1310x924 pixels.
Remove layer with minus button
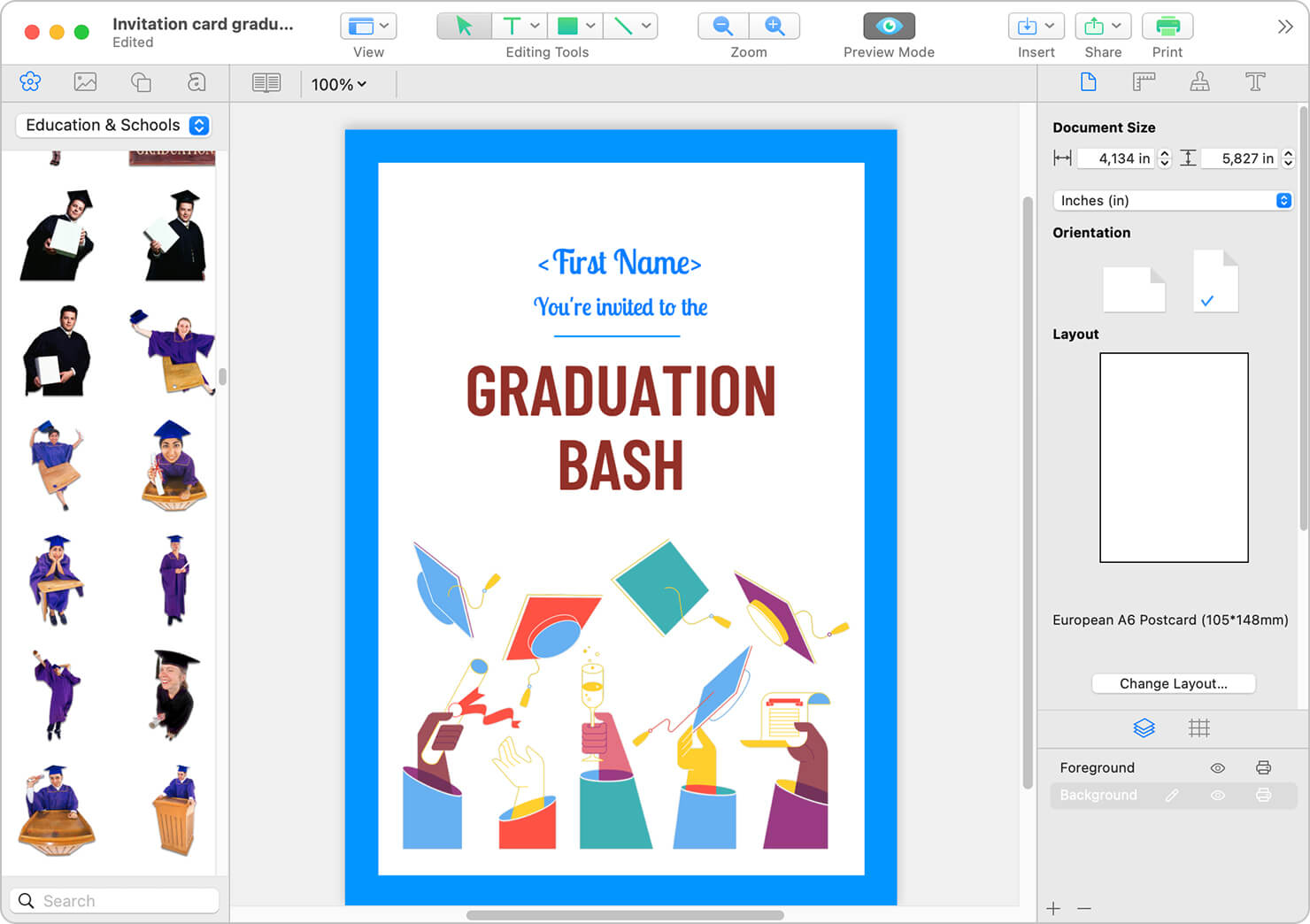pyautogui.click(x=1084, y=909)
